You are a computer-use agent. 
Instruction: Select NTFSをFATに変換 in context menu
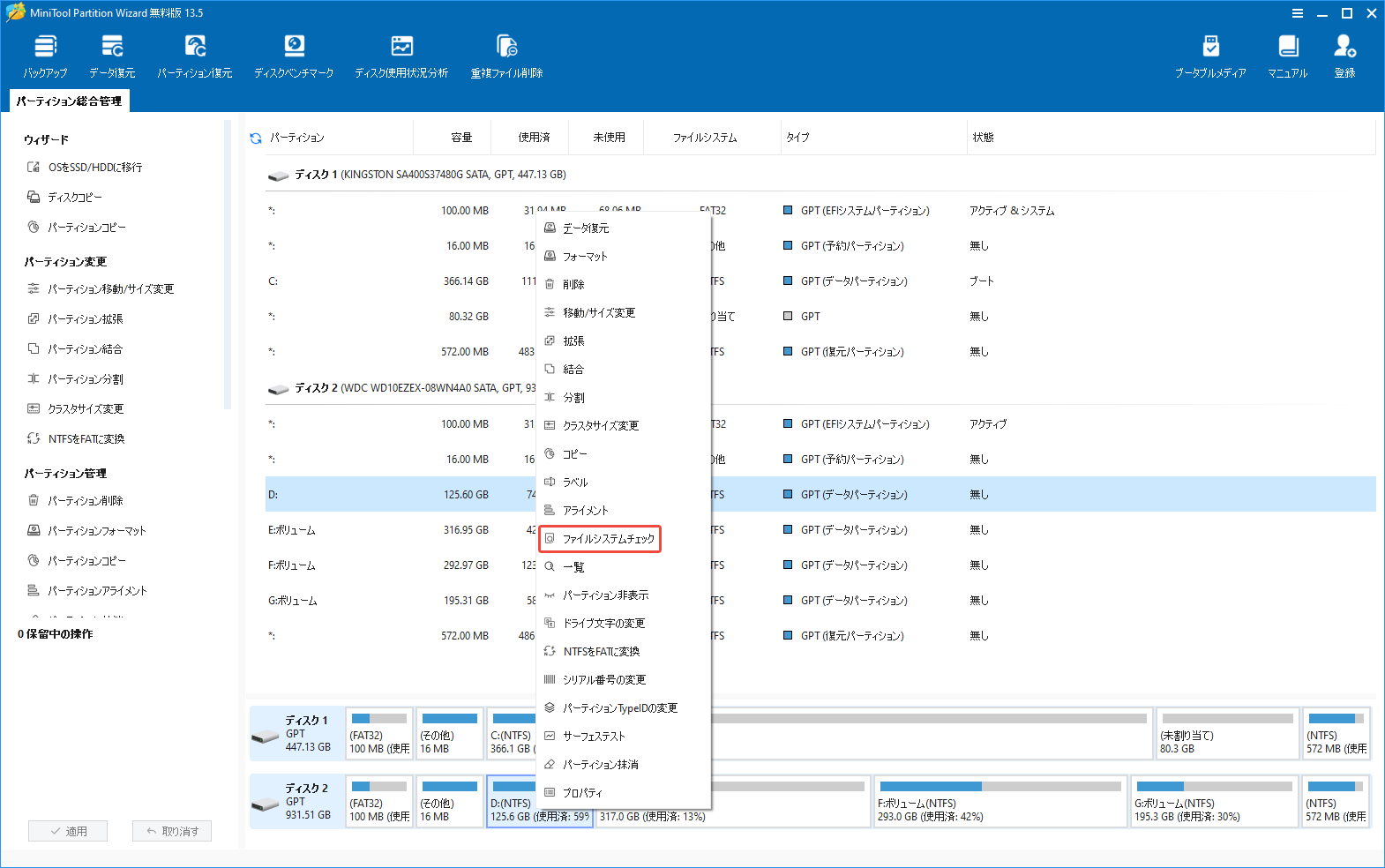click(624, 651)
